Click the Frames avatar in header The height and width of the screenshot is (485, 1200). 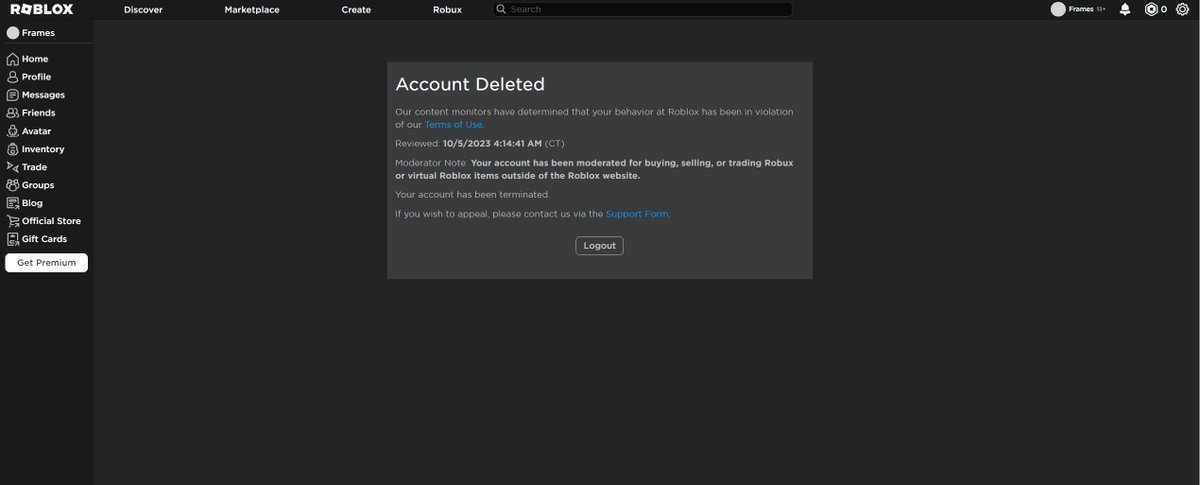click(1058, 9)
